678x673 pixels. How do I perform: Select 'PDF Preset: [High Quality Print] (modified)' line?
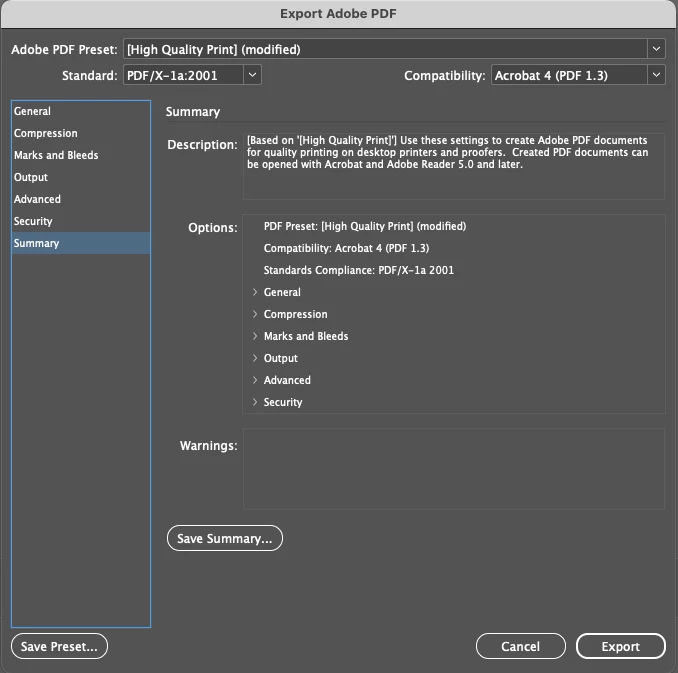[x=365, y=226]
